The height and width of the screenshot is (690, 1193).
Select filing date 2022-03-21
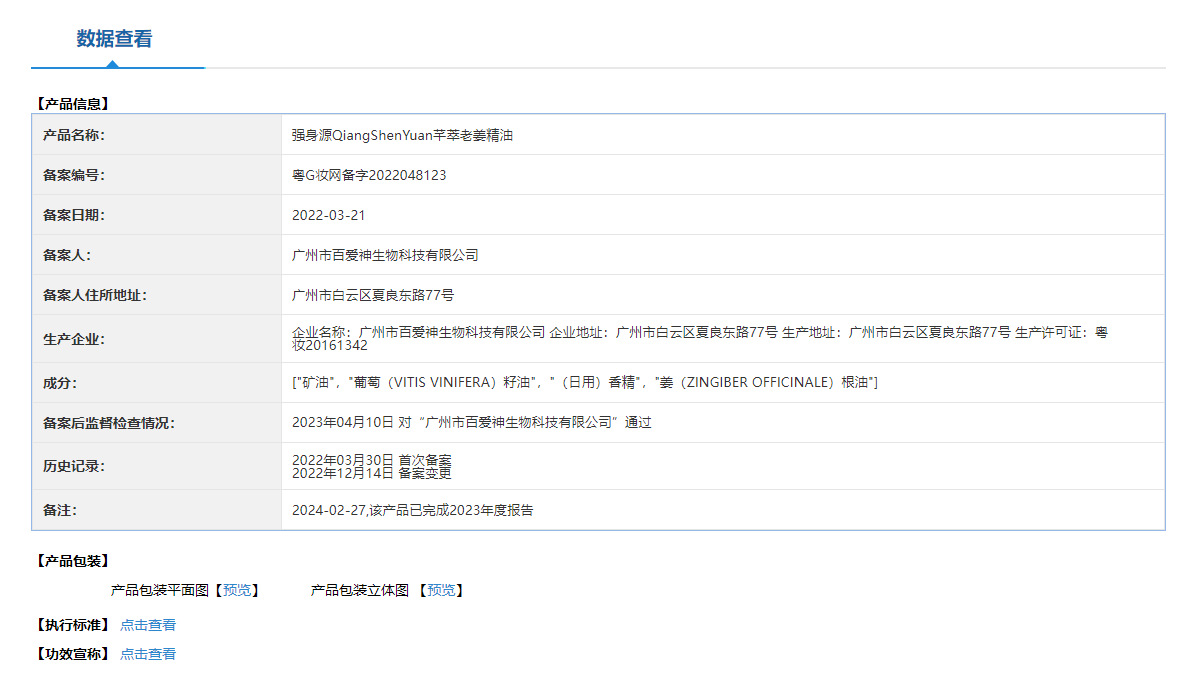[x=329, y=215]
